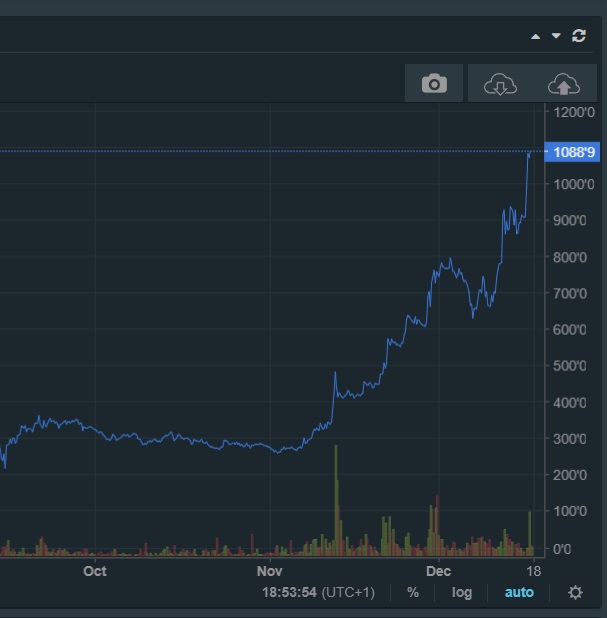Click the price line peak near 1088'9
607x618 pixels.
pos(530,153)
